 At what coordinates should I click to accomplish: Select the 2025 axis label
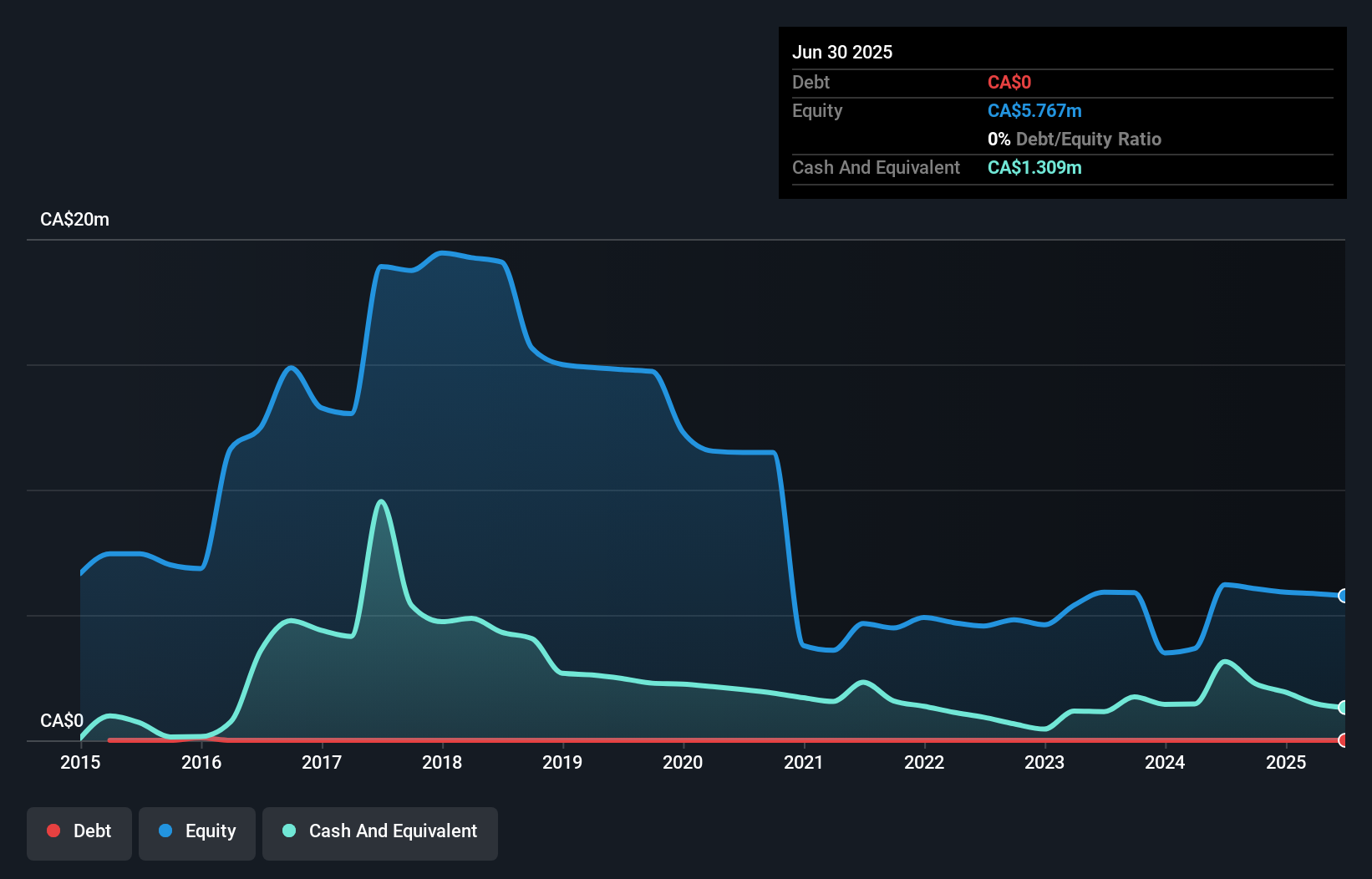1287,762
